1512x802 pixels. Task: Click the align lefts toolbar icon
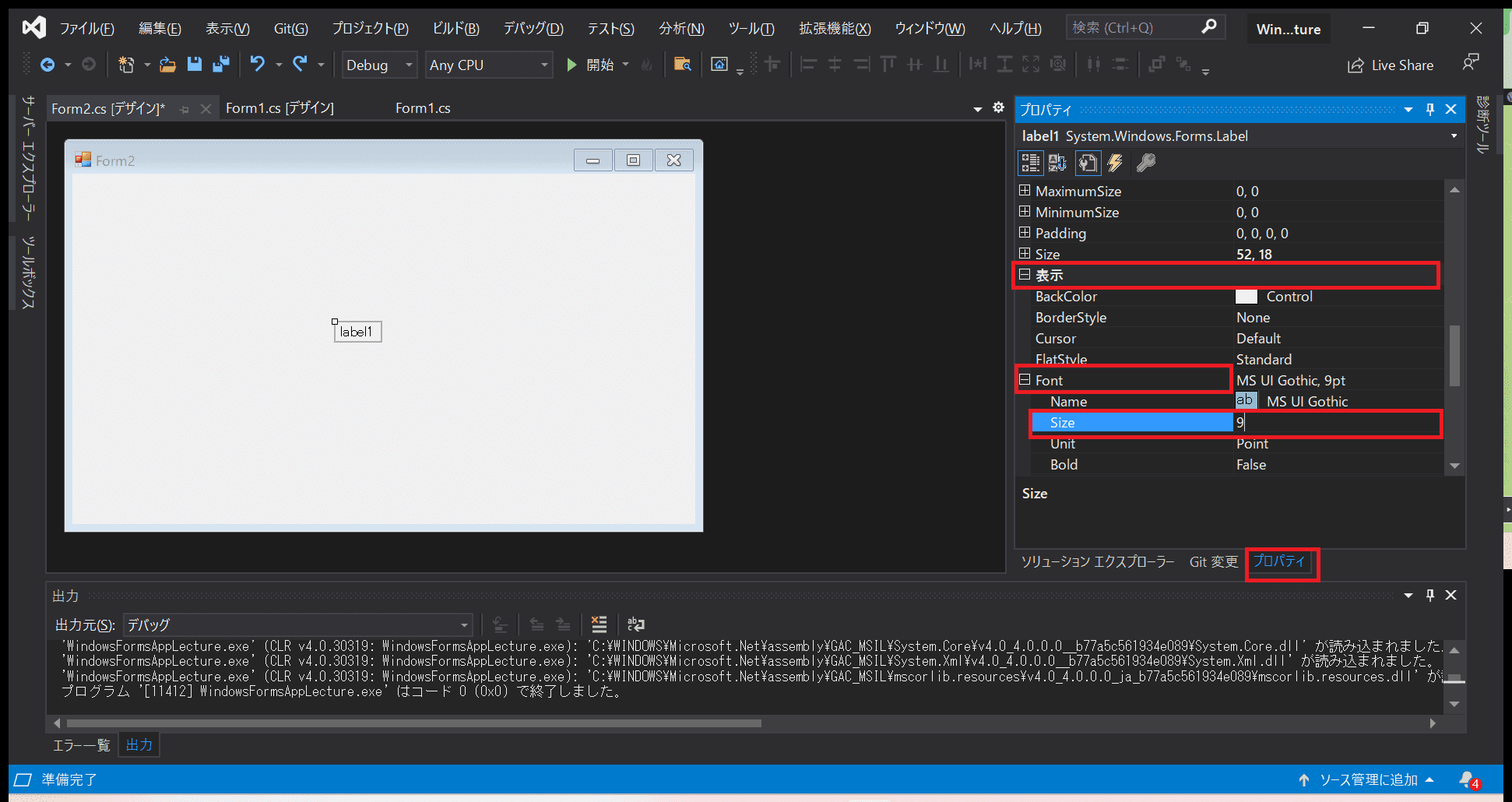tap(808, 65)
